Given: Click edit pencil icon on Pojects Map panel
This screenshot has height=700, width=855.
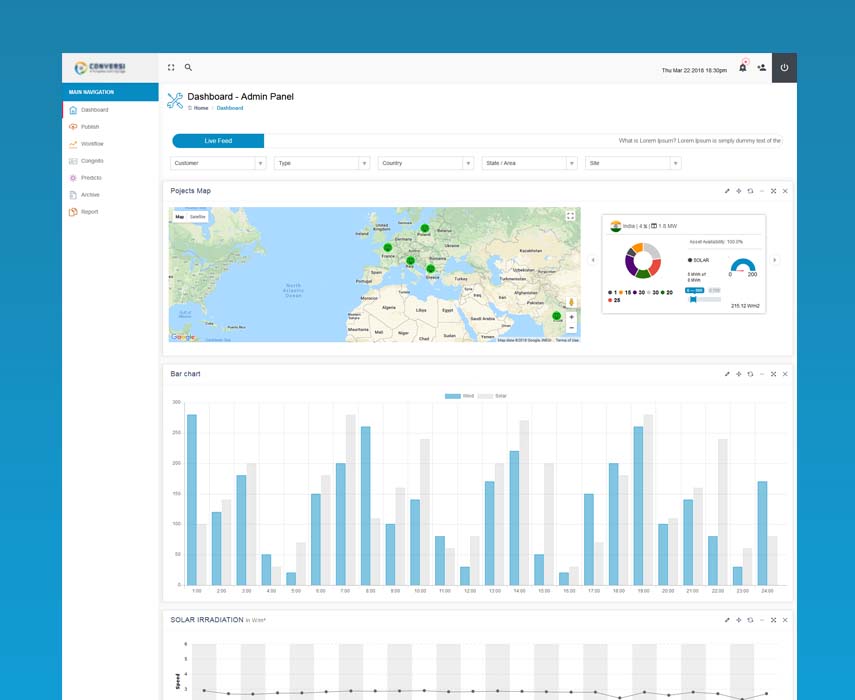Looking at the screenshot, I should tap(727, 191).
